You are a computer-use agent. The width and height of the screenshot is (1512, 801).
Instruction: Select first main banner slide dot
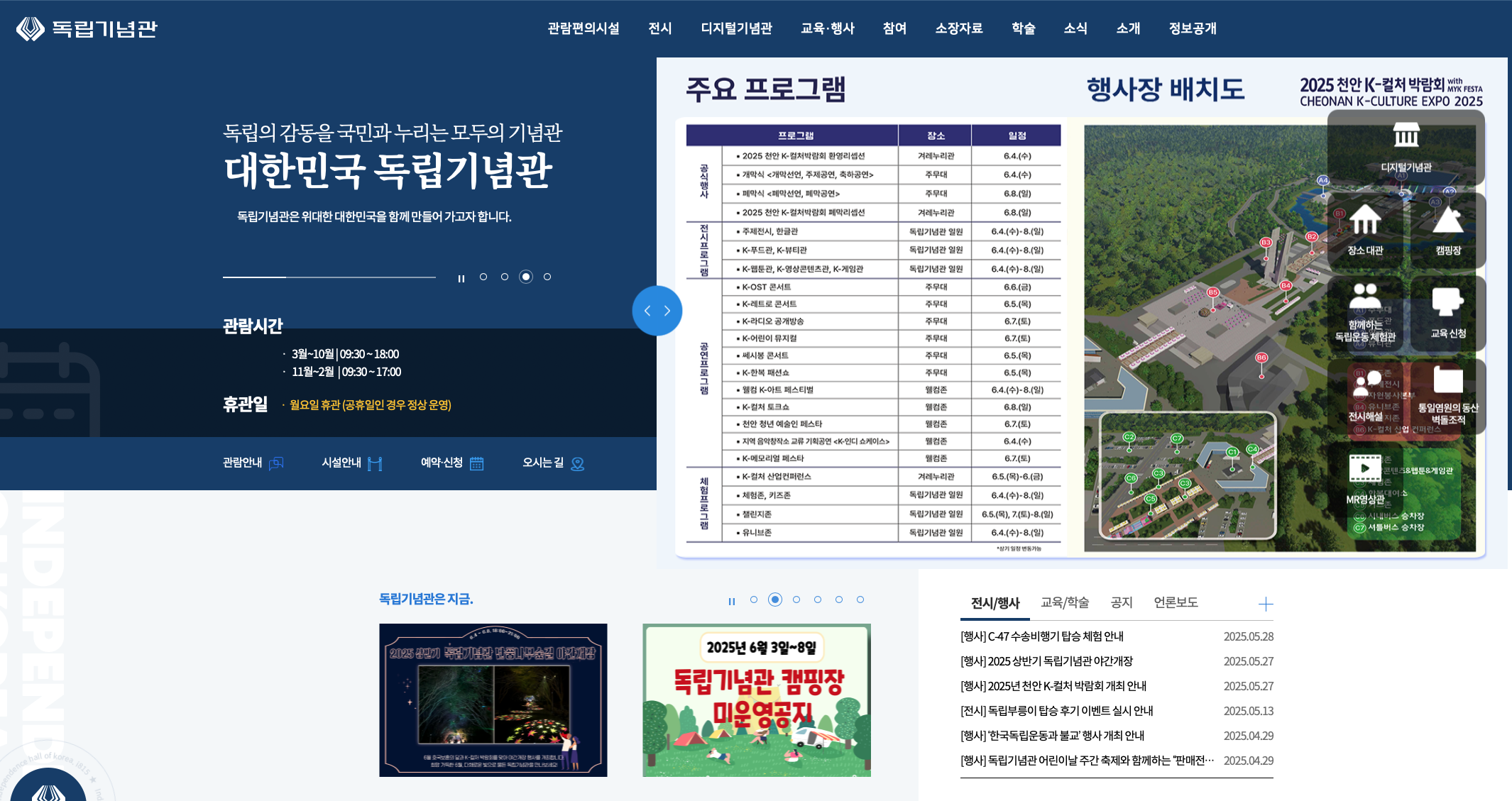(x=483, y=277)
